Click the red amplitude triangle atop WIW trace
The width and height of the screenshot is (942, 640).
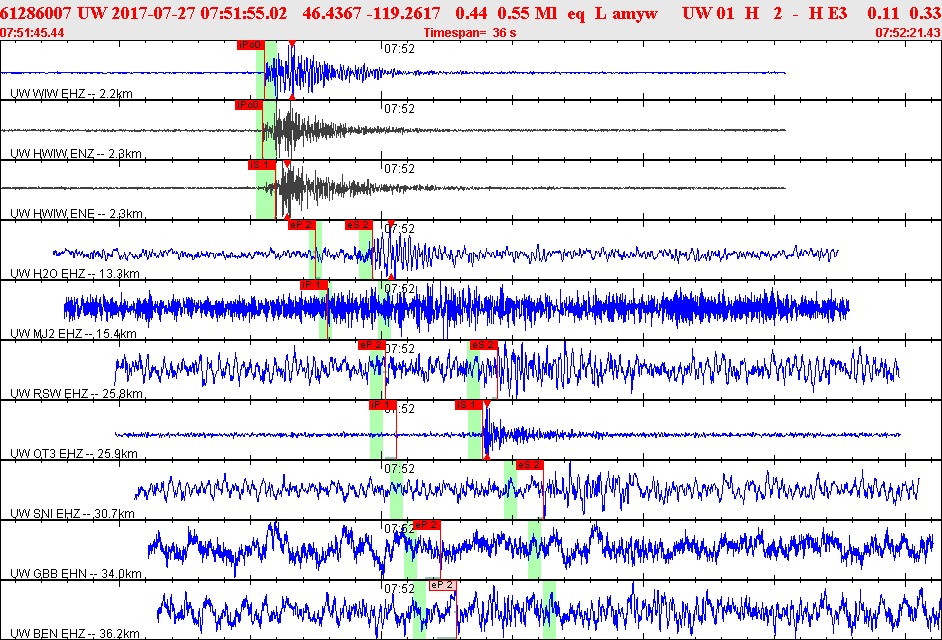point(291,44)
